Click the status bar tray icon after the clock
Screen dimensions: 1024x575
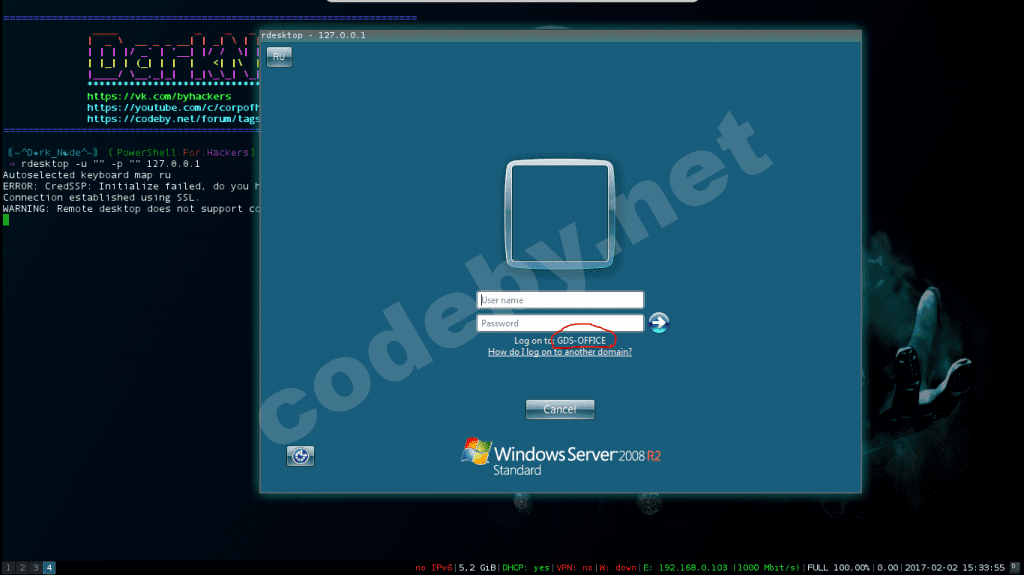click(1014, 567)
